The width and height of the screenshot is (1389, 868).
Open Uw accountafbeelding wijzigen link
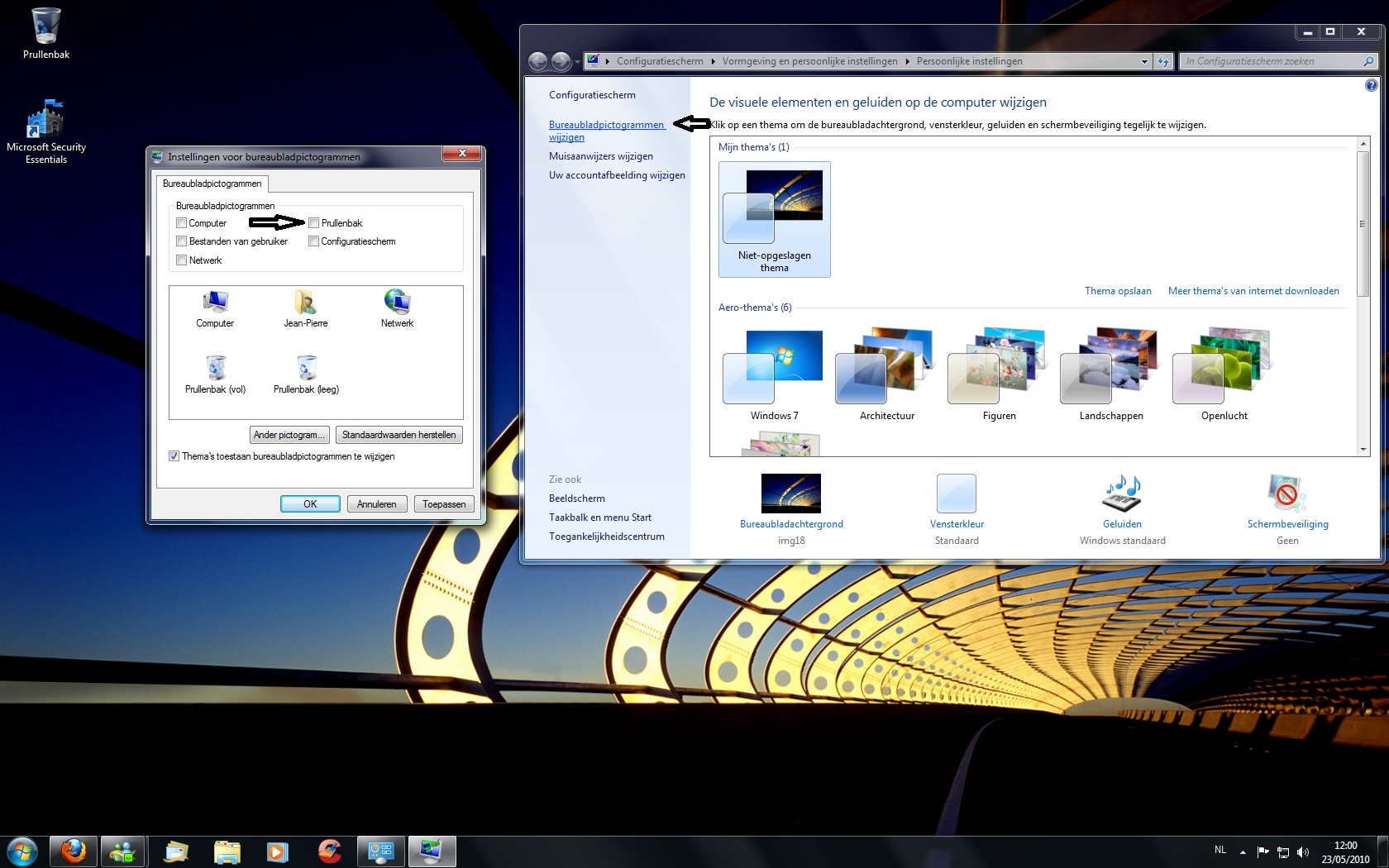point(617,175)
